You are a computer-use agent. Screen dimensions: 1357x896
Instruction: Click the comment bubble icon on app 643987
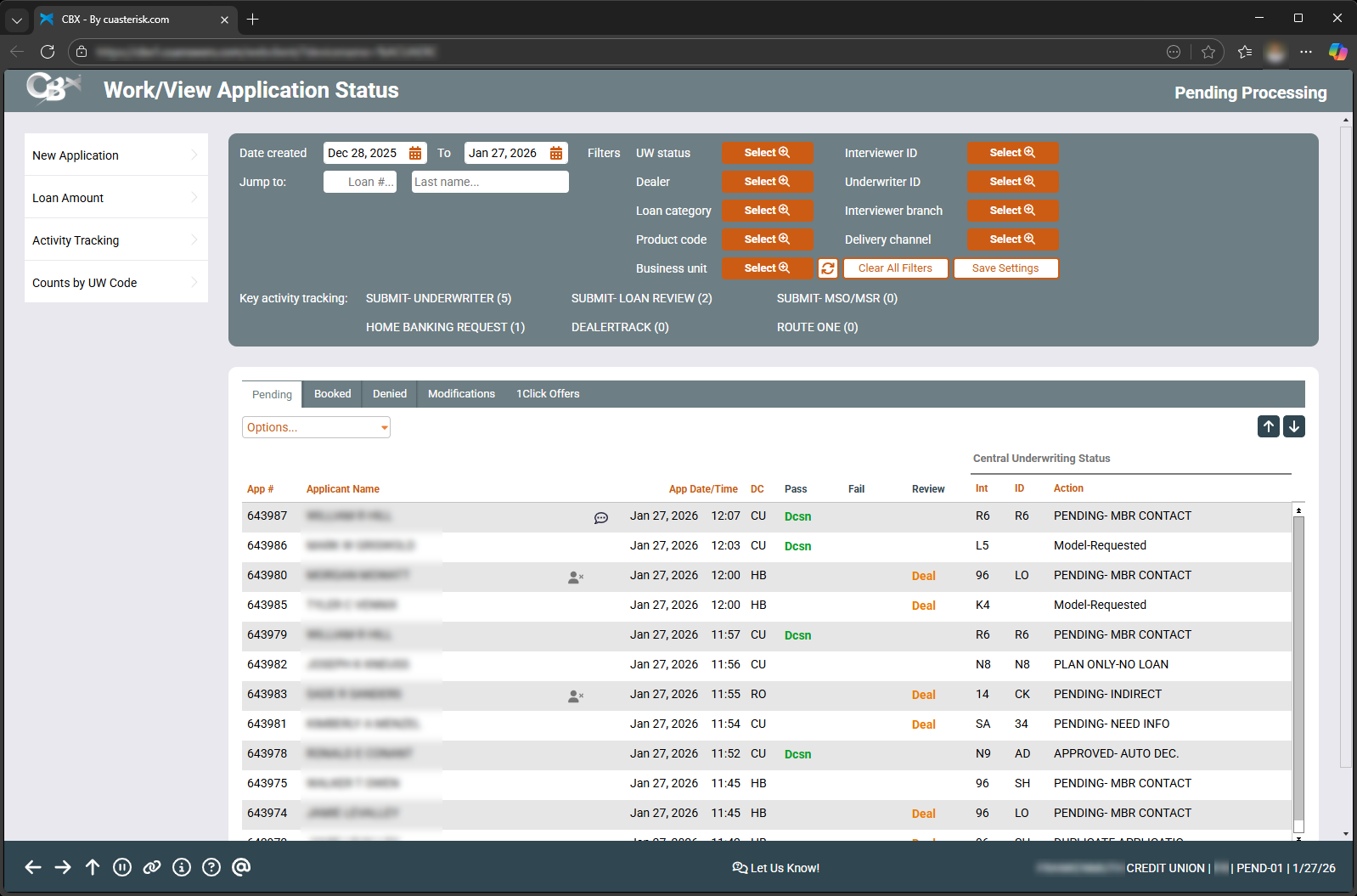601,517
